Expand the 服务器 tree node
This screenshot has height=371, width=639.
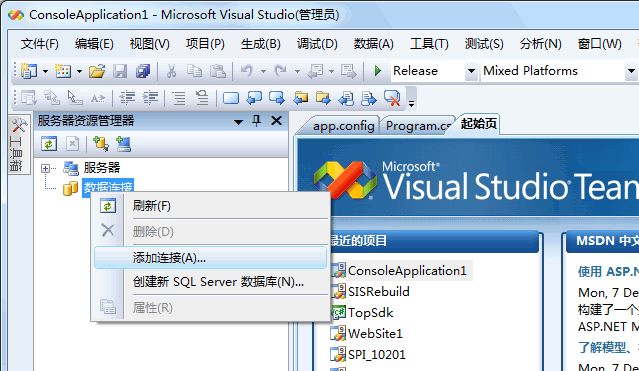tap(46, 168)
